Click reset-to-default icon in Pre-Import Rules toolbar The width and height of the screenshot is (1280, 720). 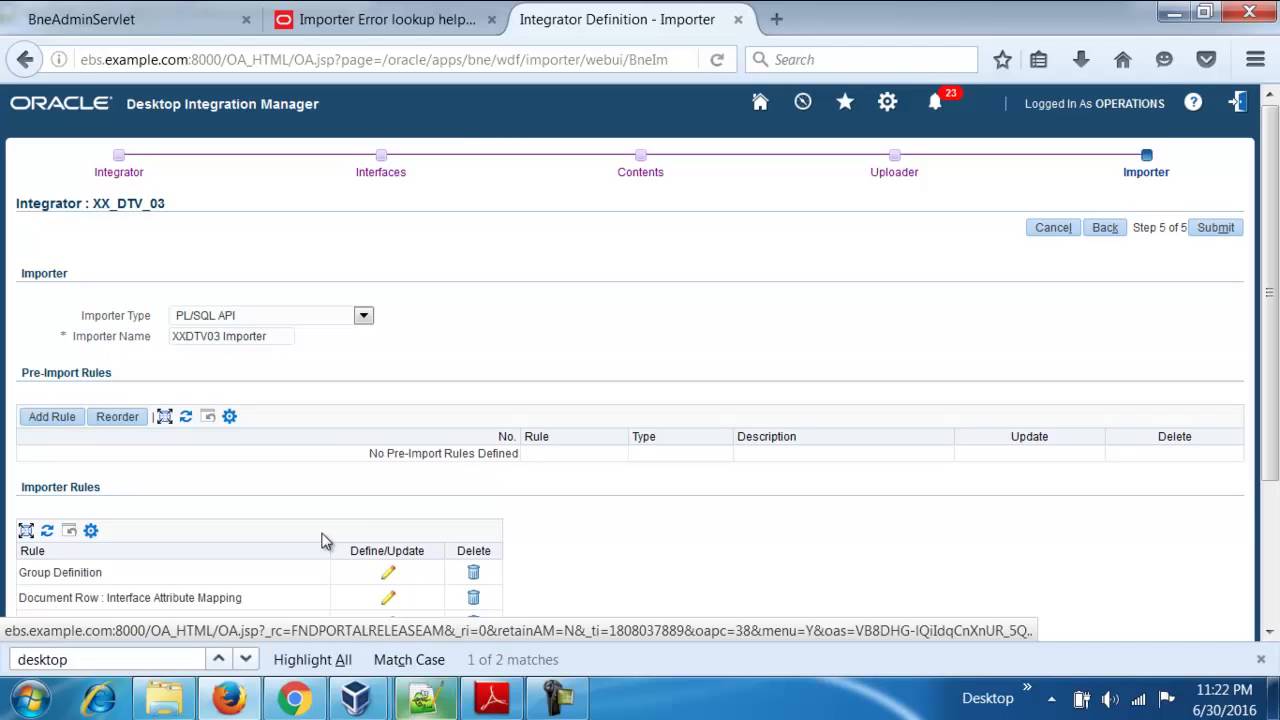pos(208,416)
